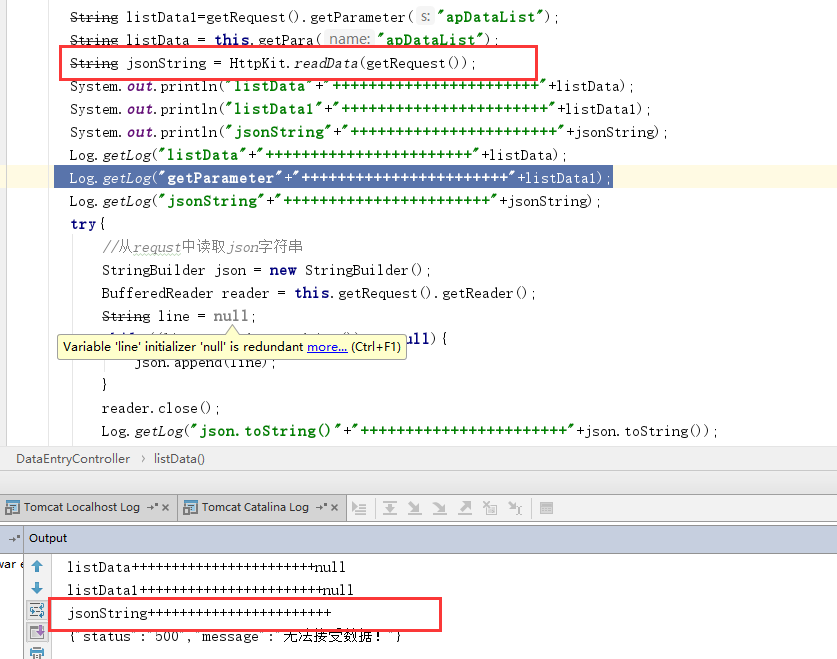The height and width of the screenshot is (659, 837).
Task: Click the HttpKit.readData code line
Action: (272, 63)
